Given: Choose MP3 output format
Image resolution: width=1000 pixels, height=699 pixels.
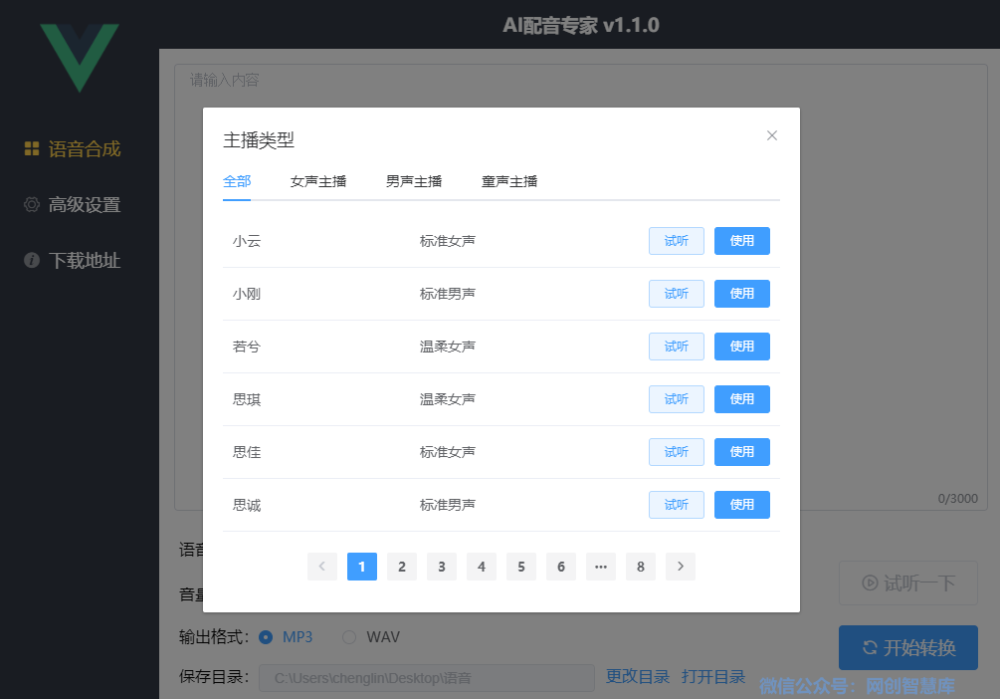Looking at the screenshot, I should tap(286, 637).
